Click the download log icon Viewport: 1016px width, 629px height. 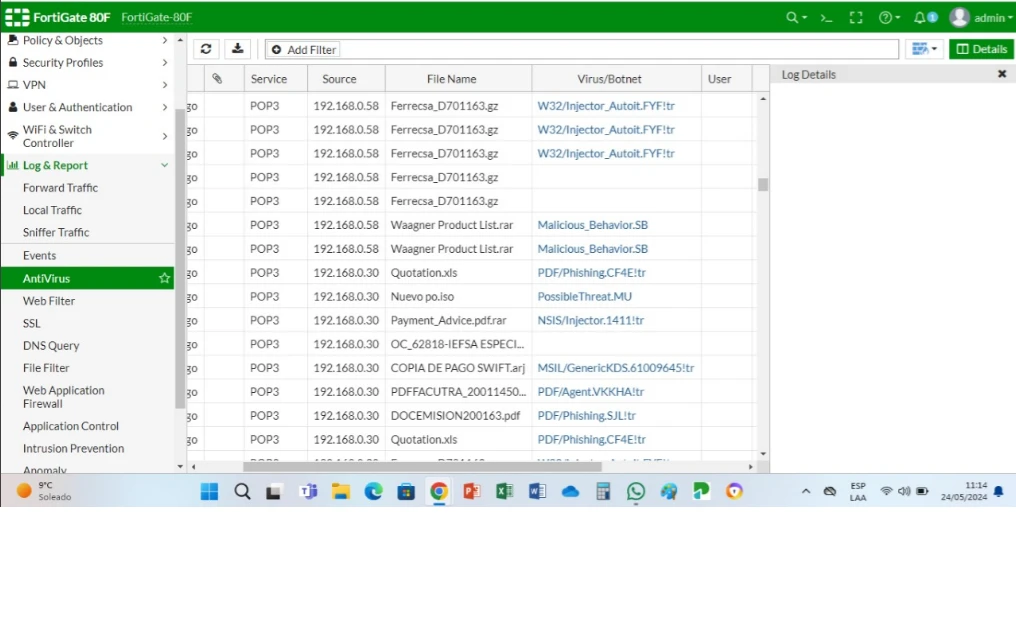[x=237, y=49]
